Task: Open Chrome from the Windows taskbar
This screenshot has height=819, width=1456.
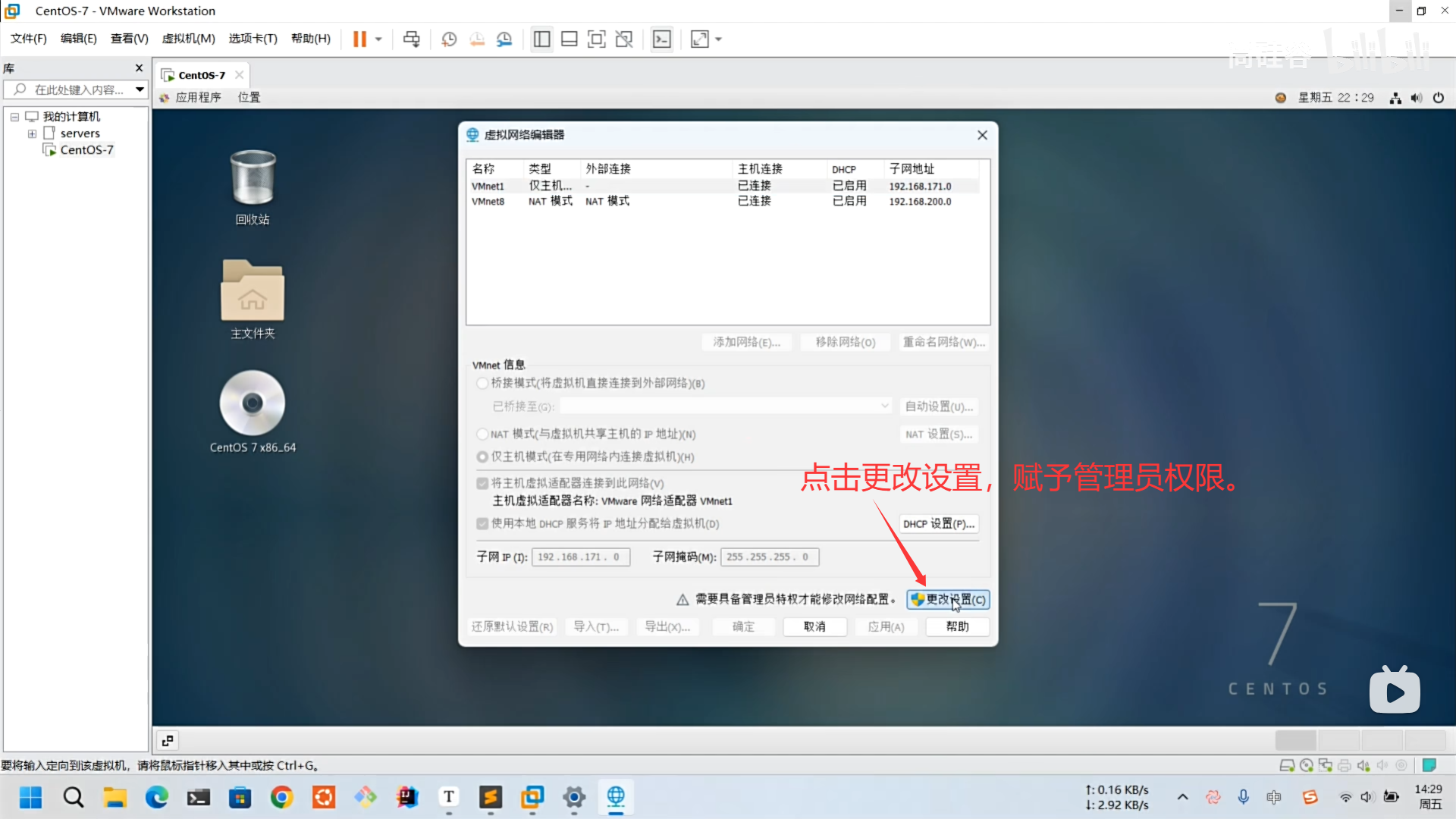Action: tap(281, 797)
